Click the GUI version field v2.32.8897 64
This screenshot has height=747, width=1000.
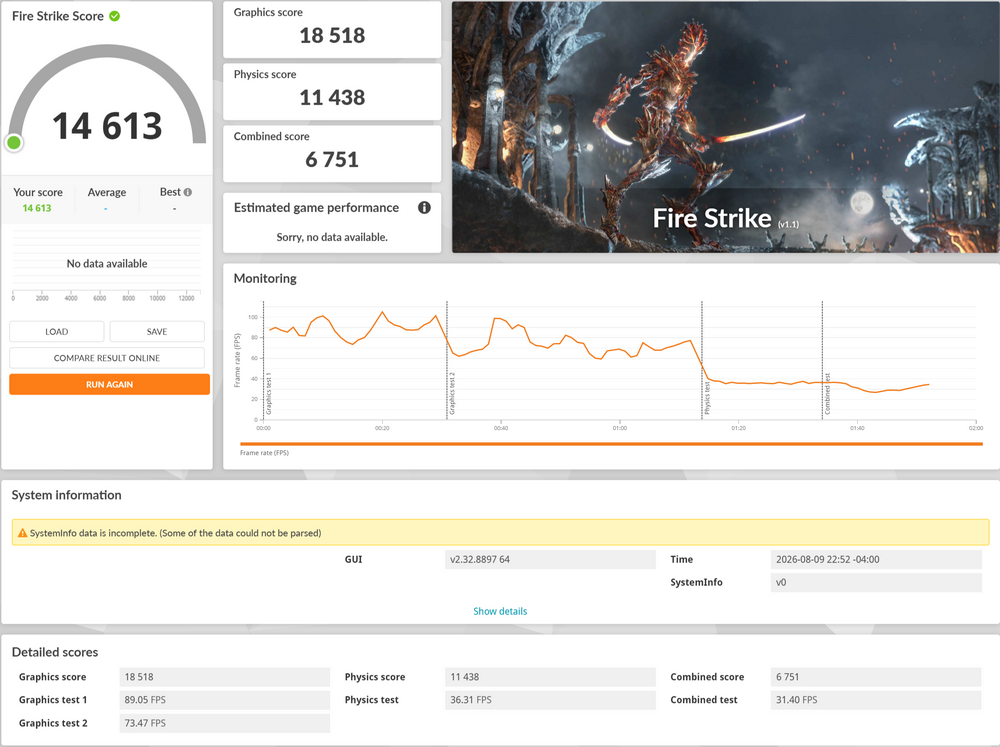click(550, 559)
